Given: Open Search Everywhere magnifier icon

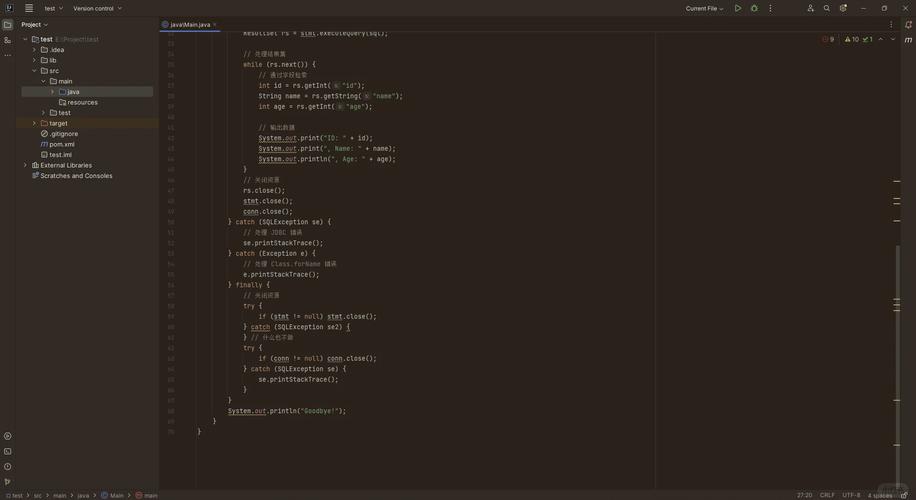Looking at the screenshot, I should 827,8.
